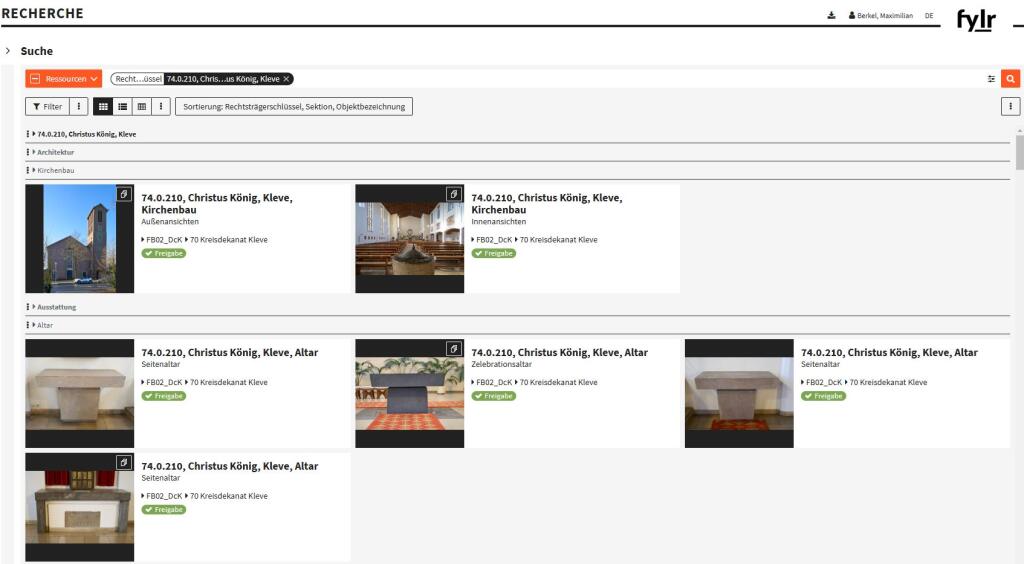Screen dimensions: 1024x564
Task: Open the Ressourcen dropdown
Action: (64, 79)
